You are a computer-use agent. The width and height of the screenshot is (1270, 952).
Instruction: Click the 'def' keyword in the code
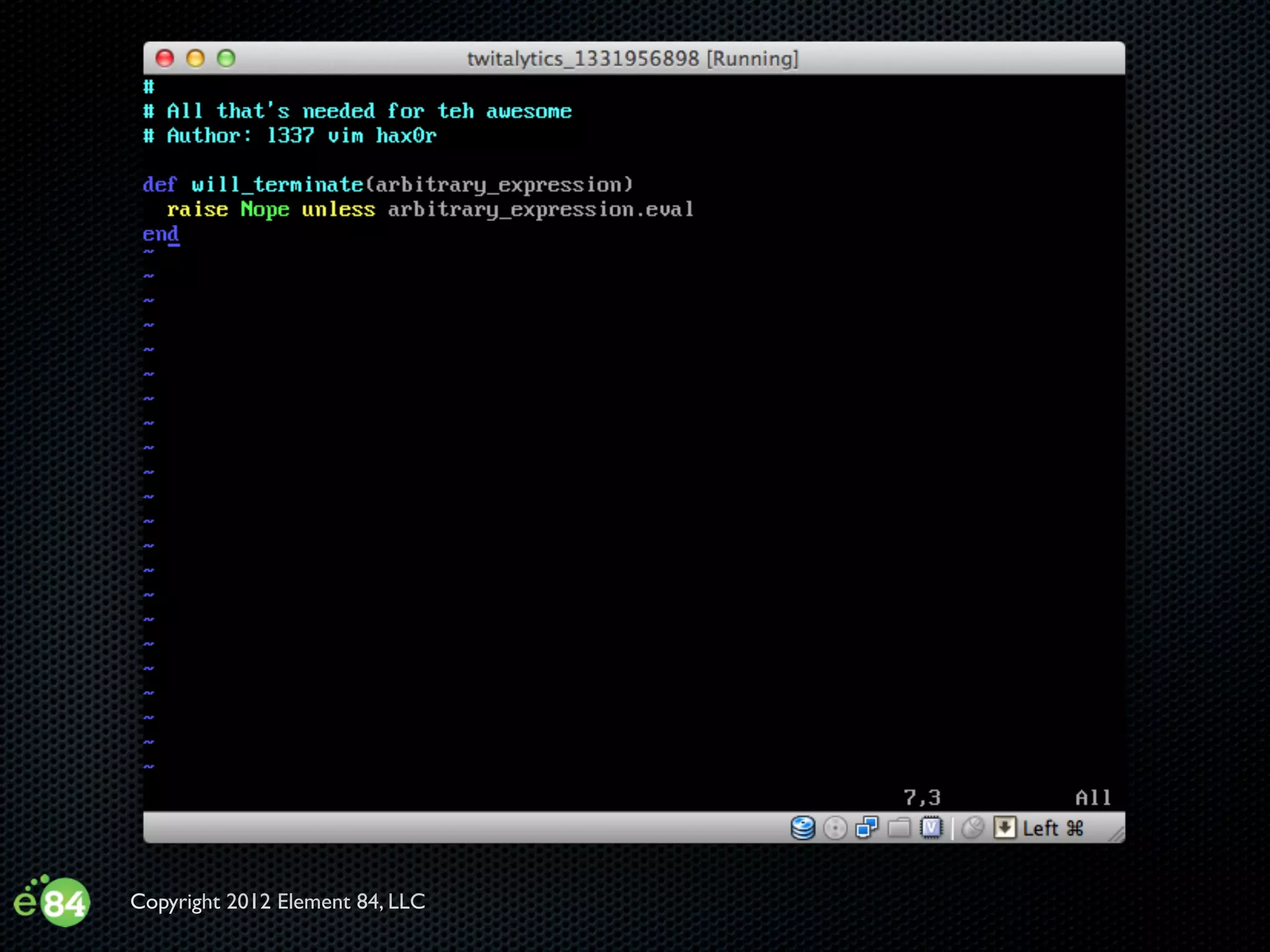[x=159, y=185]
